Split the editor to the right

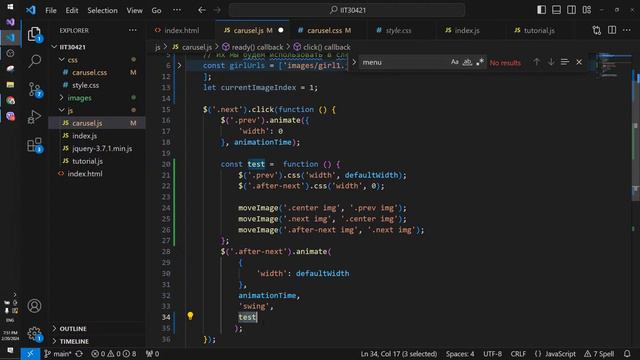[x=612, y=30]
